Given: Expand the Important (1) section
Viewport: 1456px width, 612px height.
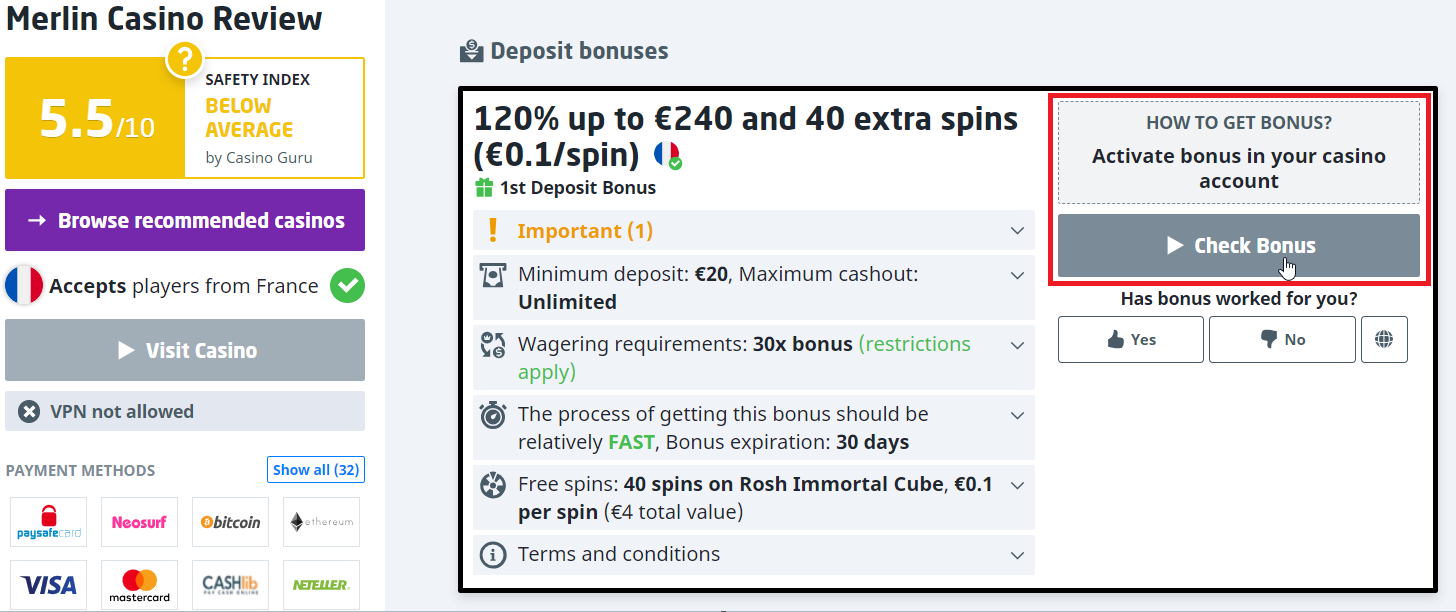Looking at the screenshot, I should coord(753,231).
